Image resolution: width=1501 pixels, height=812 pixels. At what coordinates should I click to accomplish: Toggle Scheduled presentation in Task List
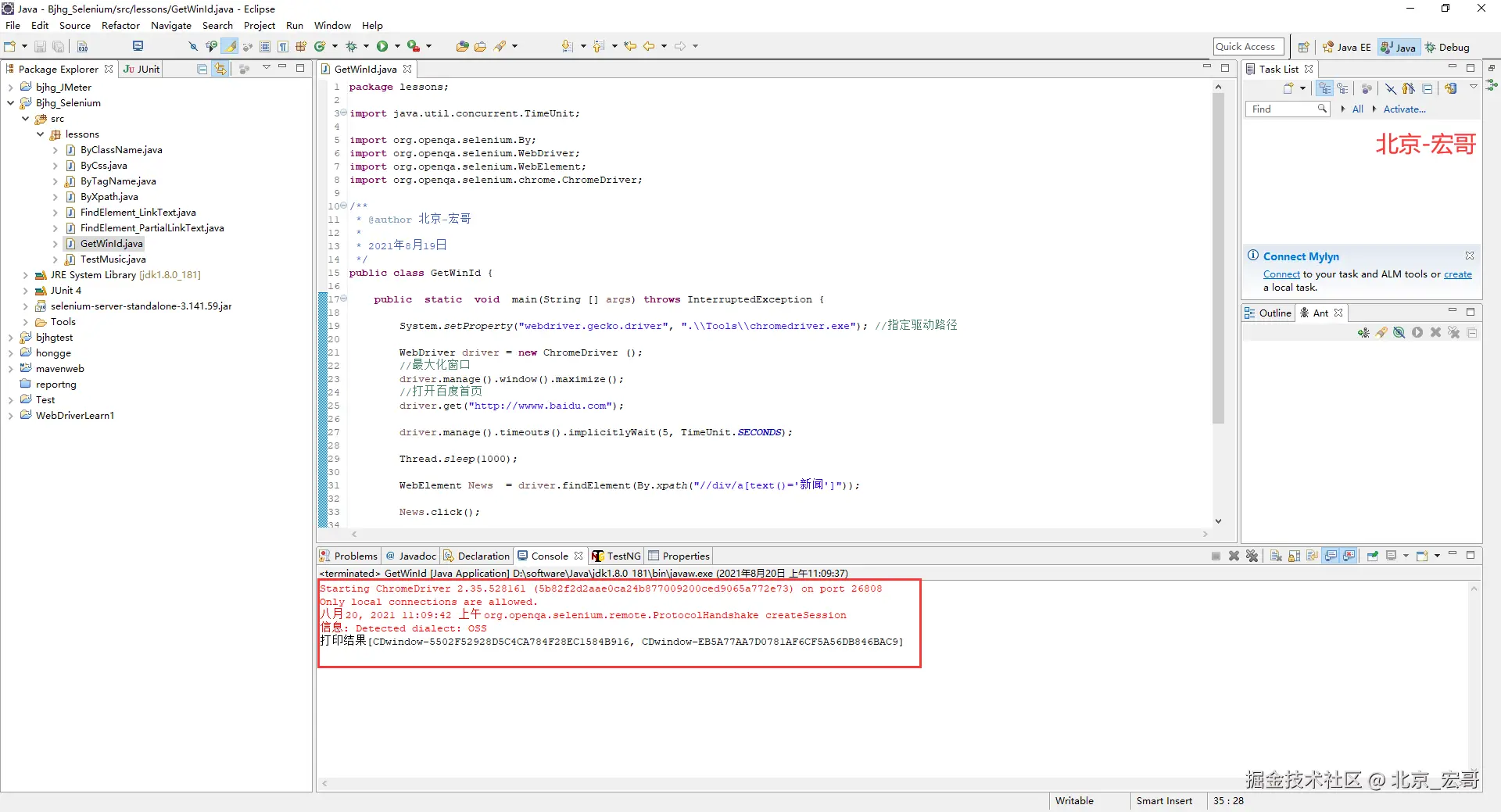pos(1342,88)
